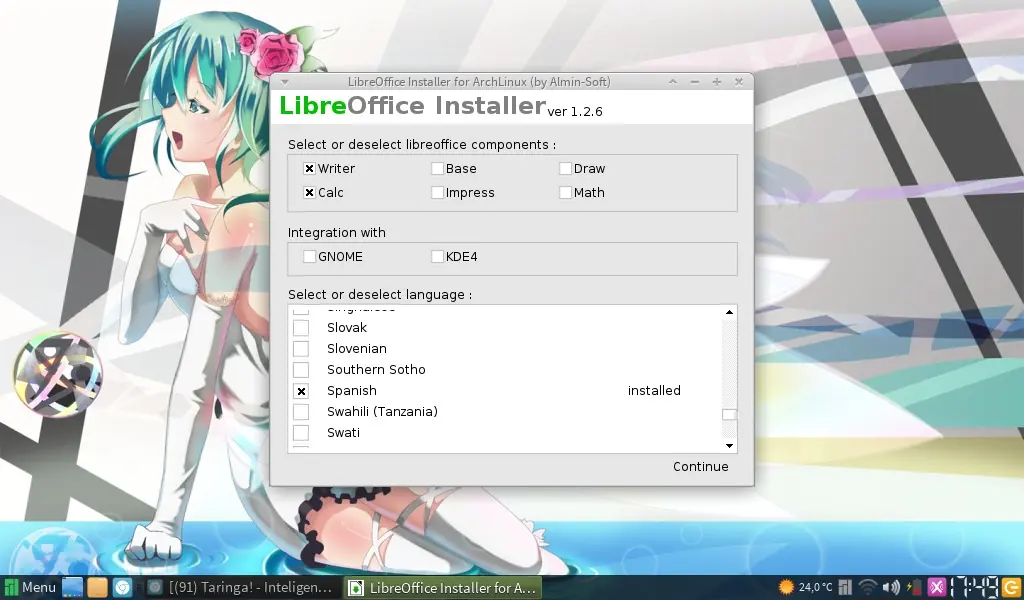
Task: Focus LibreOffice Installer task in taskbar
Action: click(x=441, y=588)
